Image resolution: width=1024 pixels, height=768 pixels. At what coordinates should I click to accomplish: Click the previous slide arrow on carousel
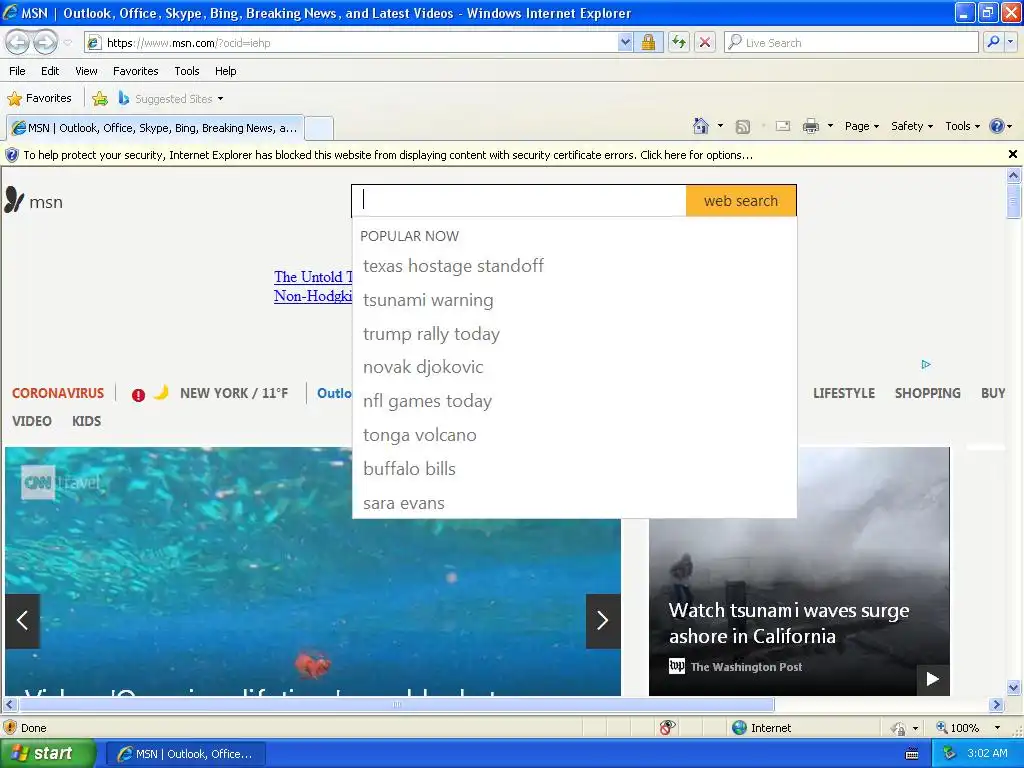pos(22,620)
